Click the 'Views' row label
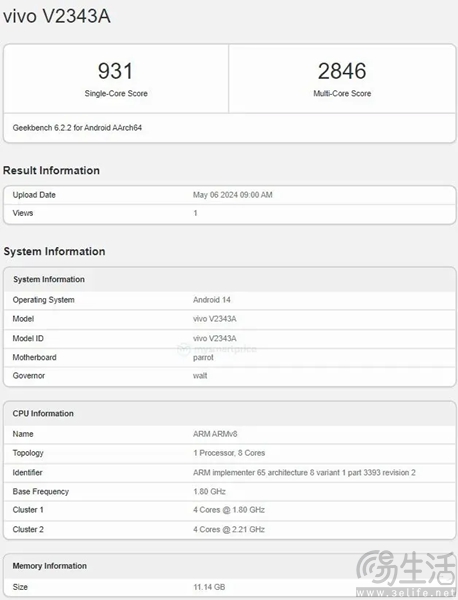458x600 pixels. click(x=23, y=213)
